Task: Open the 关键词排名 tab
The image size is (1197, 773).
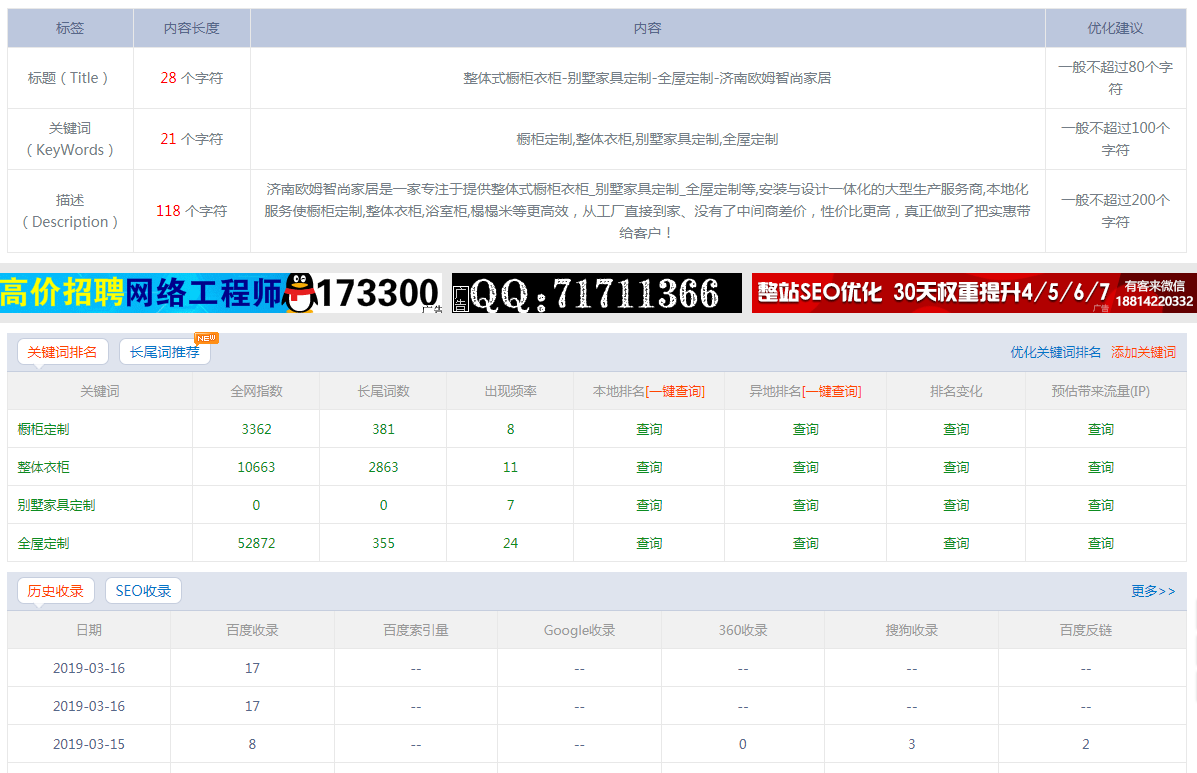Action: (x=62, y=352)
